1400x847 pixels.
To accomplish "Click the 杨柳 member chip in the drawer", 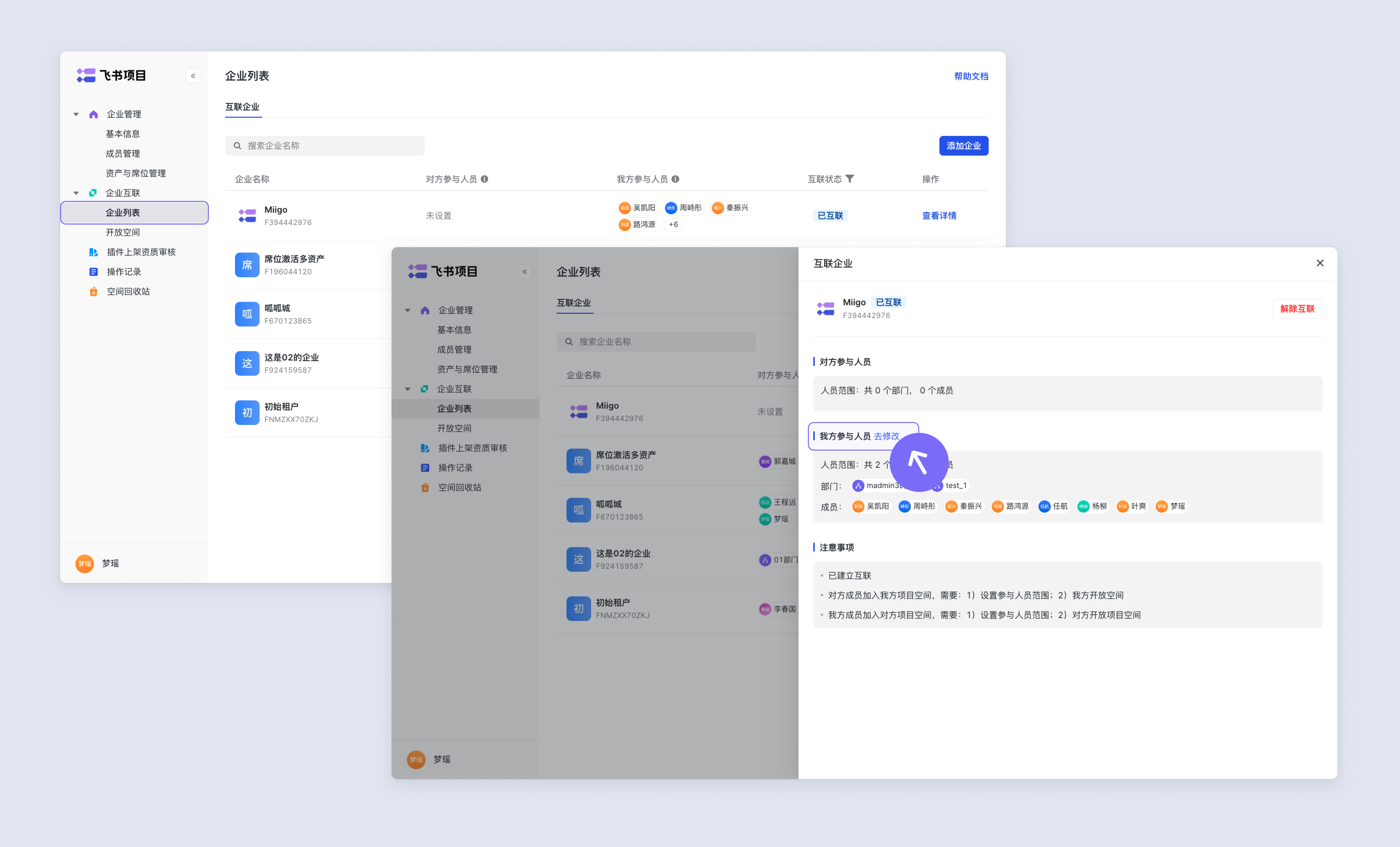I will (x=1092, y=506).
